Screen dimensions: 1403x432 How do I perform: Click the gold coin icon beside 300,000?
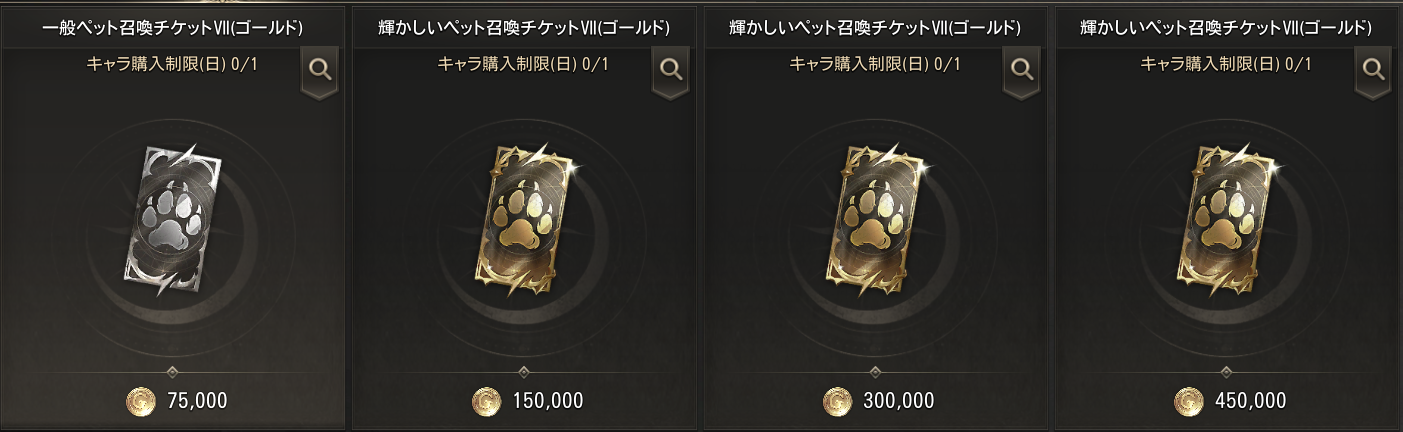coord(836,402)
